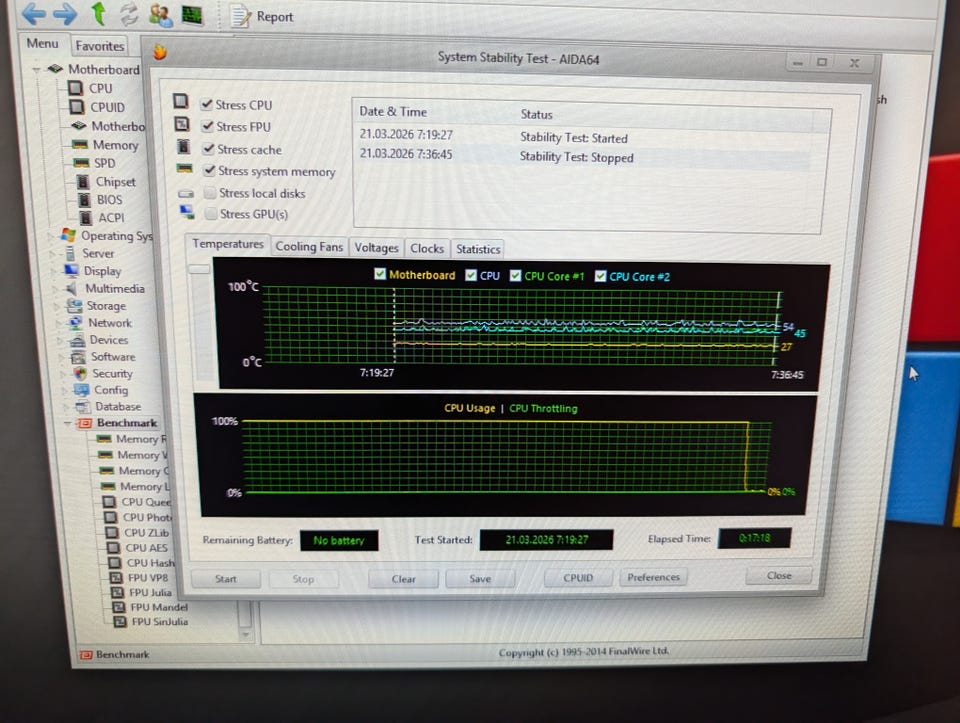Select CPU icon in the Motherboard tree
Screen dimensions: 960x723
tap(75, 88)
